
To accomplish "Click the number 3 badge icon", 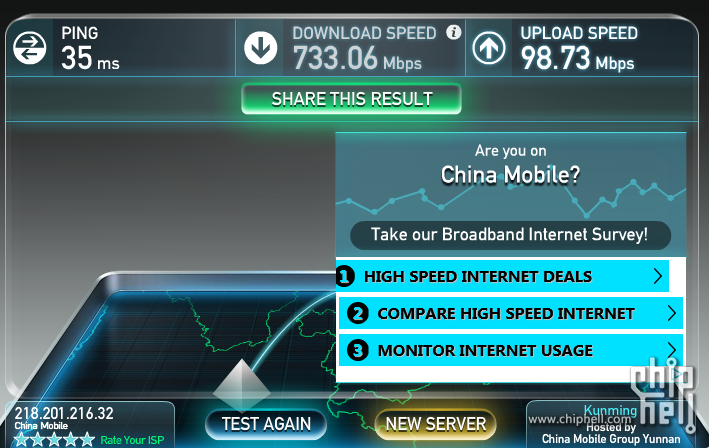I will (x=358, y=350).
